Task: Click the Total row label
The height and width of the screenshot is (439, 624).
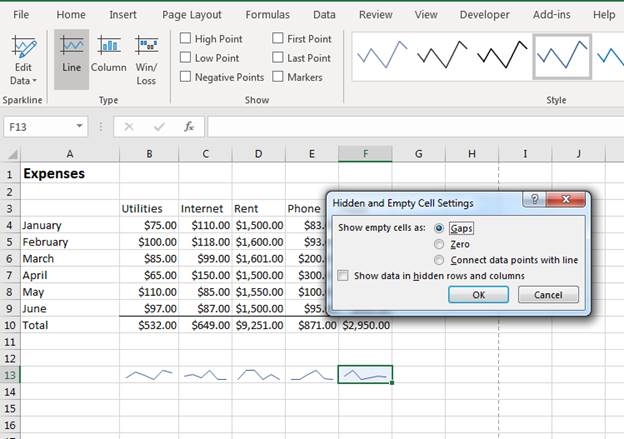Action: [70, 325]
